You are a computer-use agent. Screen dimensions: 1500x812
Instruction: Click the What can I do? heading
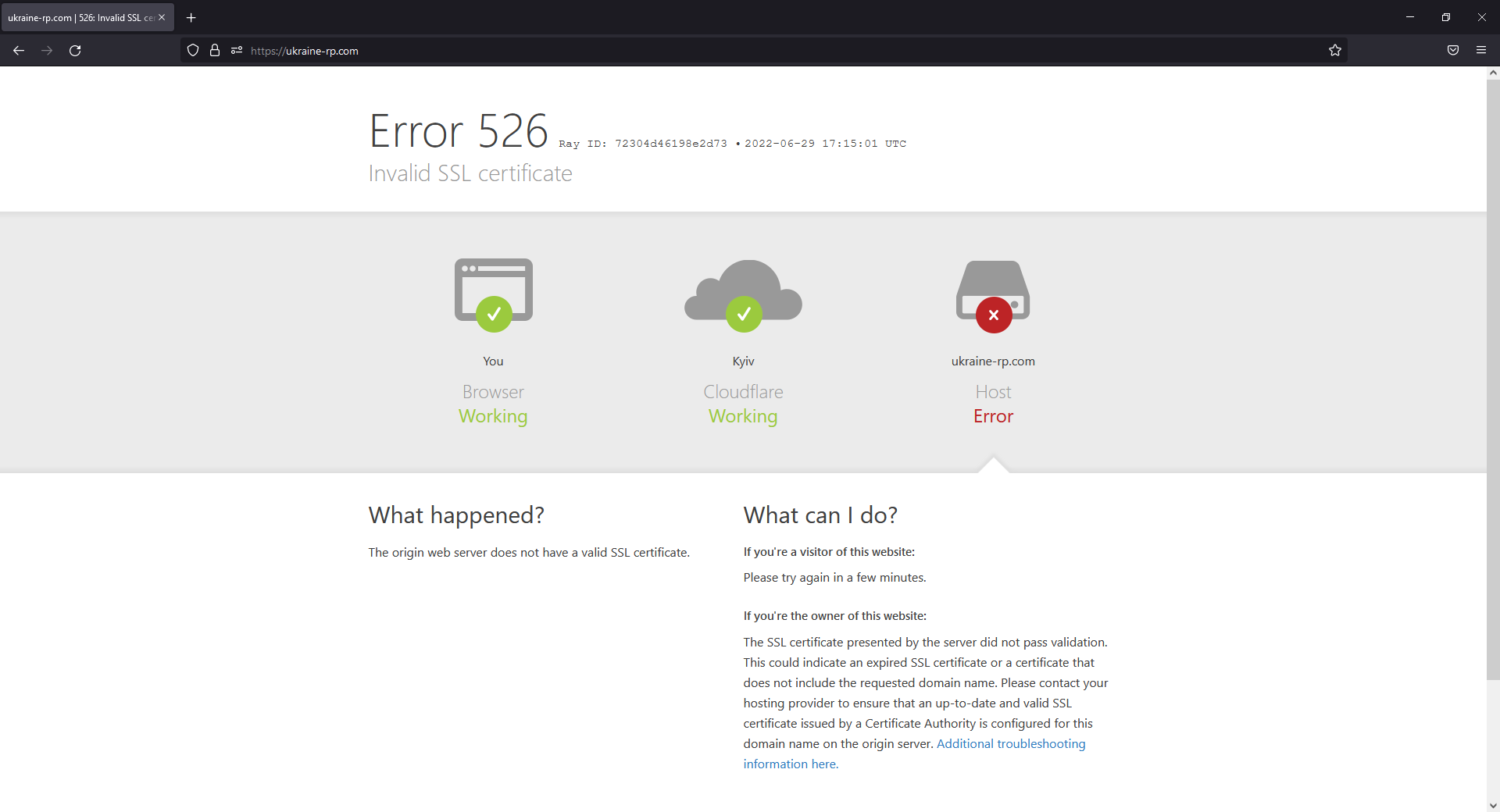point(820,515)
